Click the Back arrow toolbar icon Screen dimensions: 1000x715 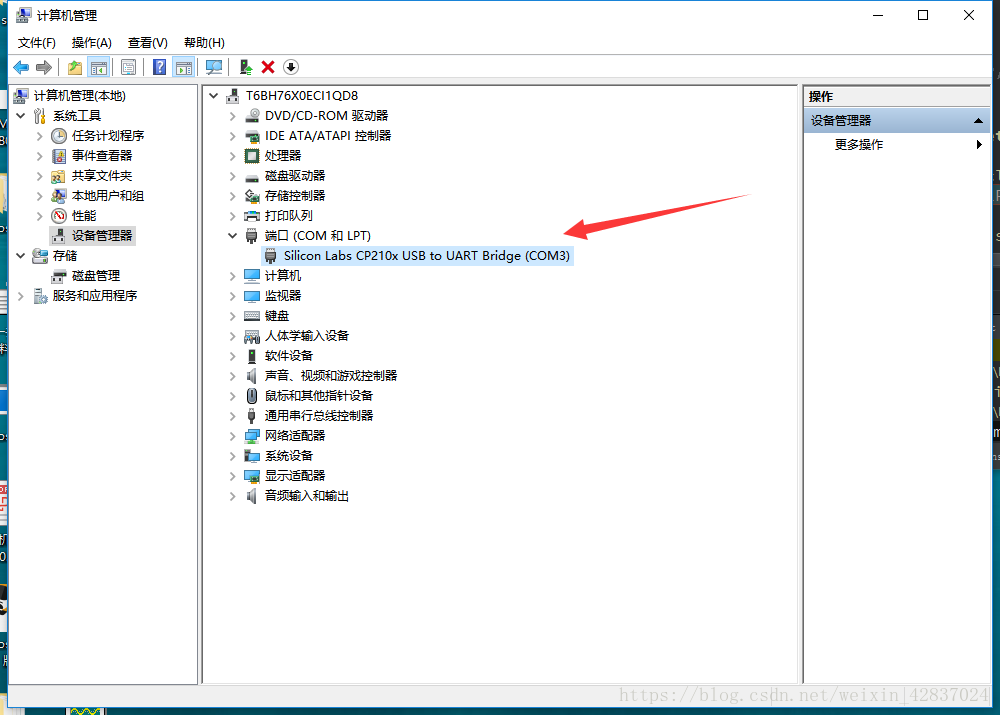(x=21, y=67)
